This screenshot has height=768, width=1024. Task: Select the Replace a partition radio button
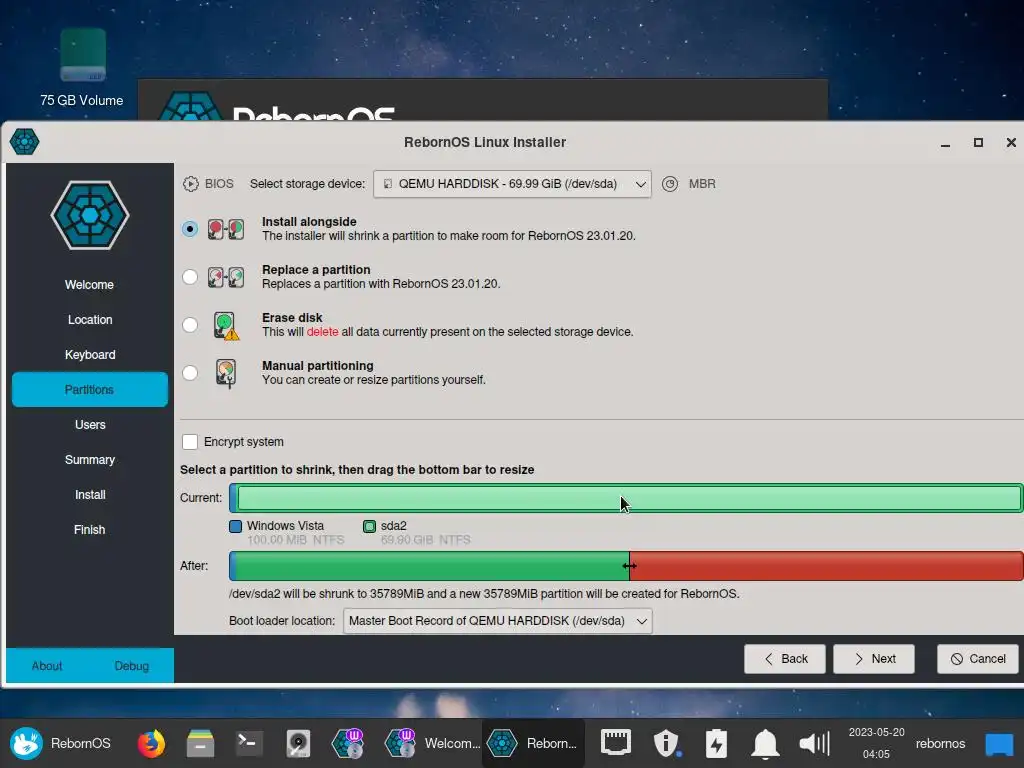[x=190, y=277]
